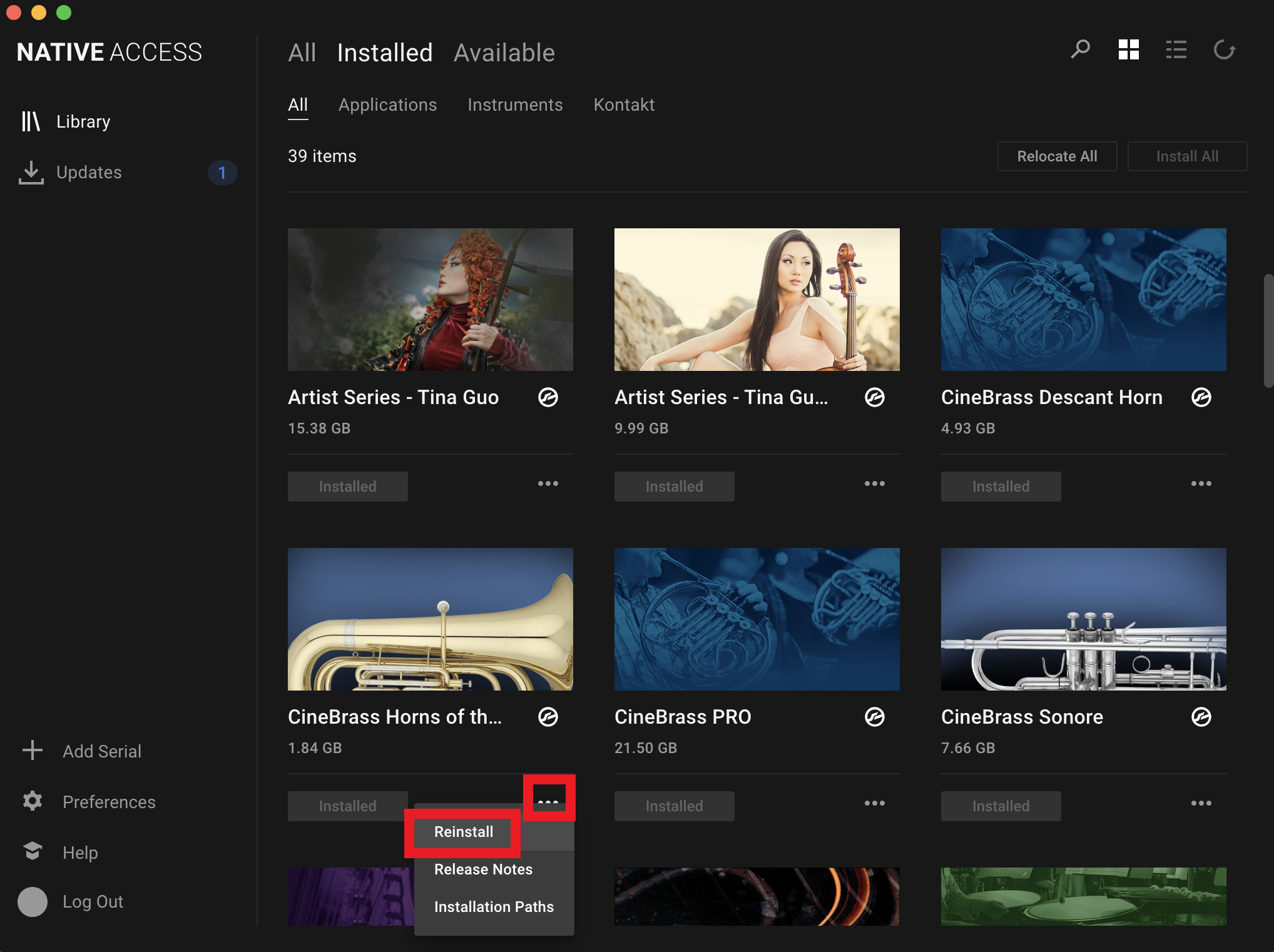This screenshot has width=1274, height=952.
Task: Open options menu for CineBrass Sonore
Action: pos(1201,803)
